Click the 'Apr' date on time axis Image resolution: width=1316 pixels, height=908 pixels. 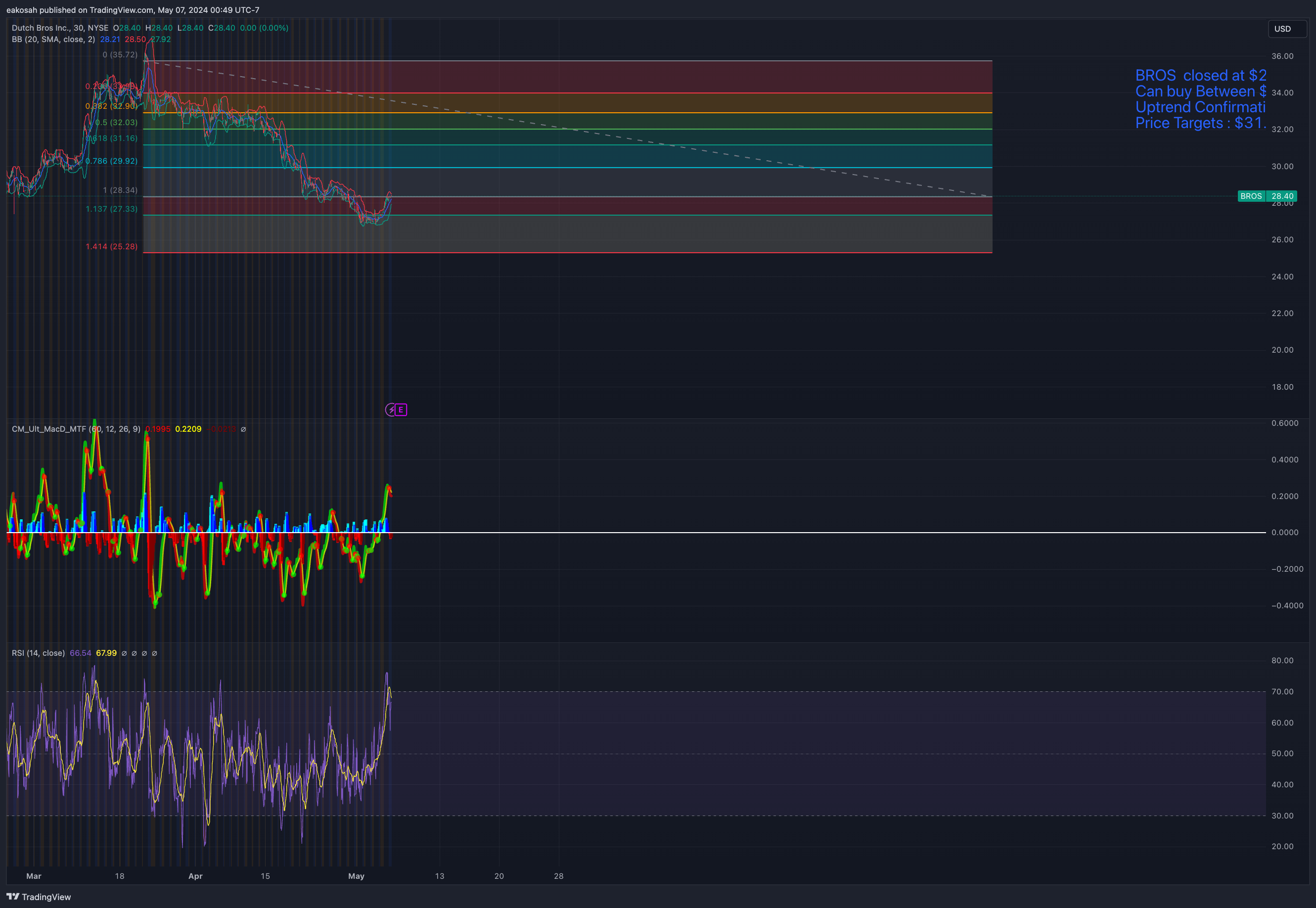tap(195, 876)
